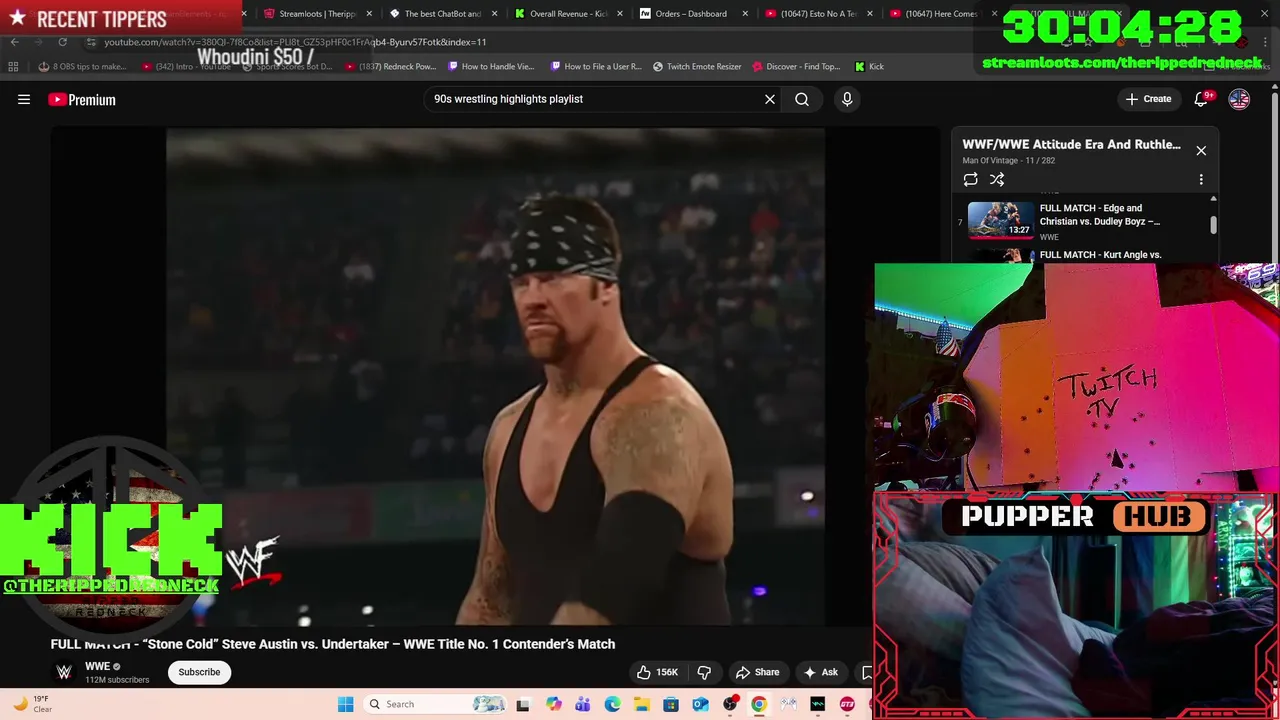Open Microsoft Store taskbar icon

pyautogui.click(x=671, y=705)
